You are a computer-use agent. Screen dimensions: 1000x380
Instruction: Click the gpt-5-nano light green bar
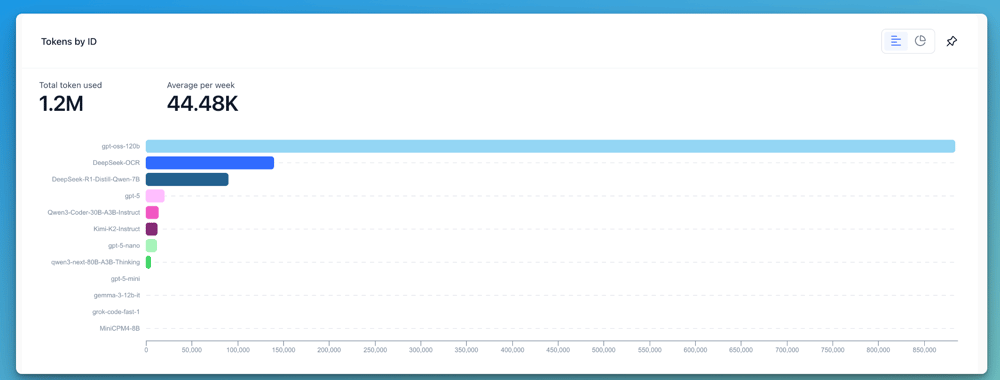pyautogui.click(x=151, y=245)
